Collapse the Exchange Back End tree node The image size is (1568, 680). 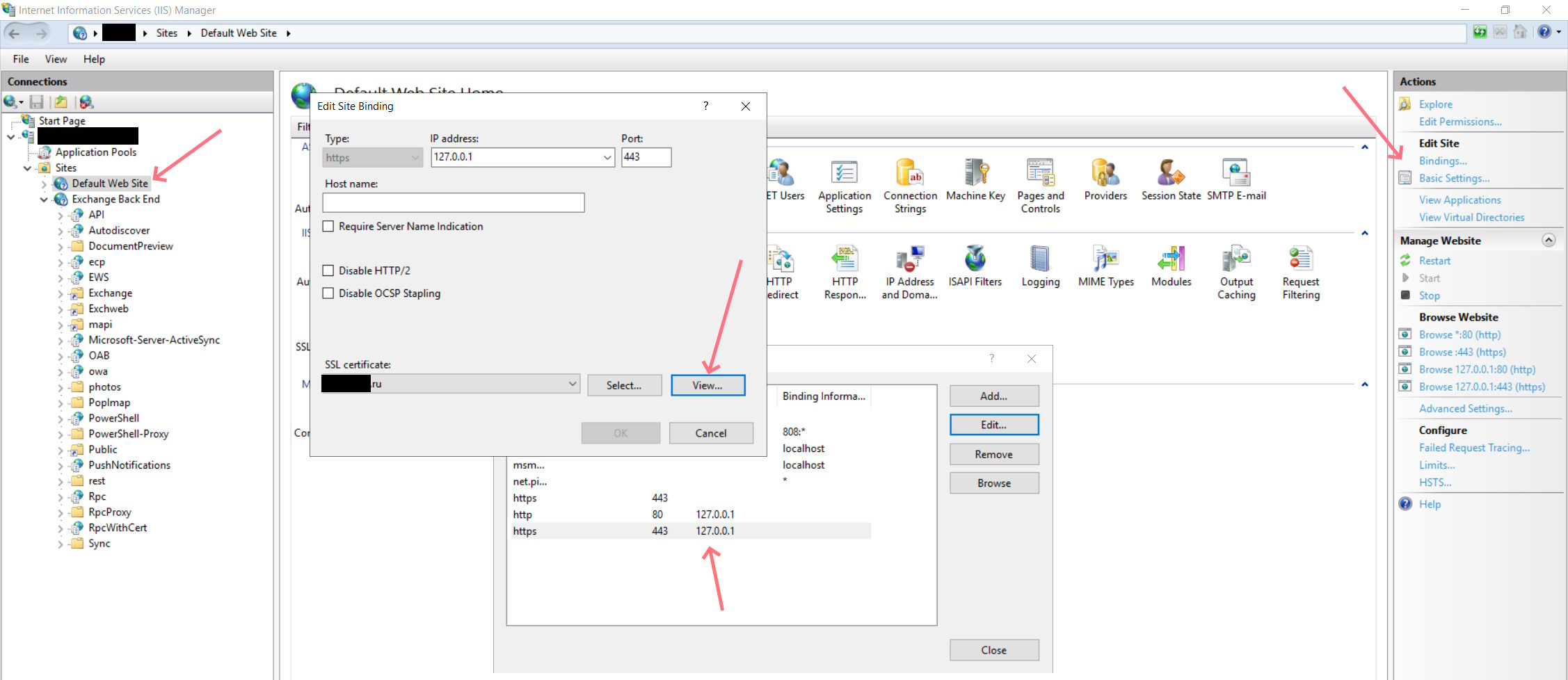[44, 200]
